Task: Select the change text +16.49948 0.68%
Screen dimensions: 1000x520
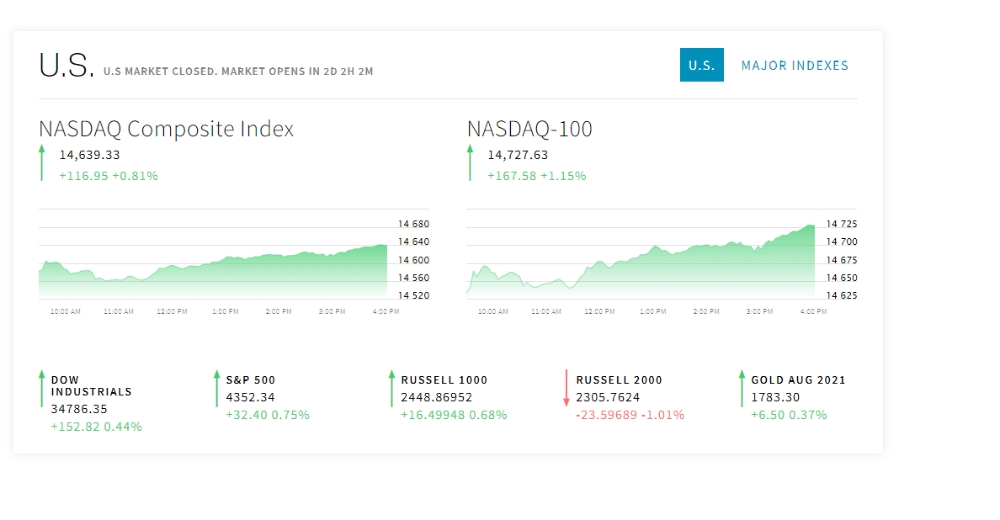Action: (x=453, y=415)
